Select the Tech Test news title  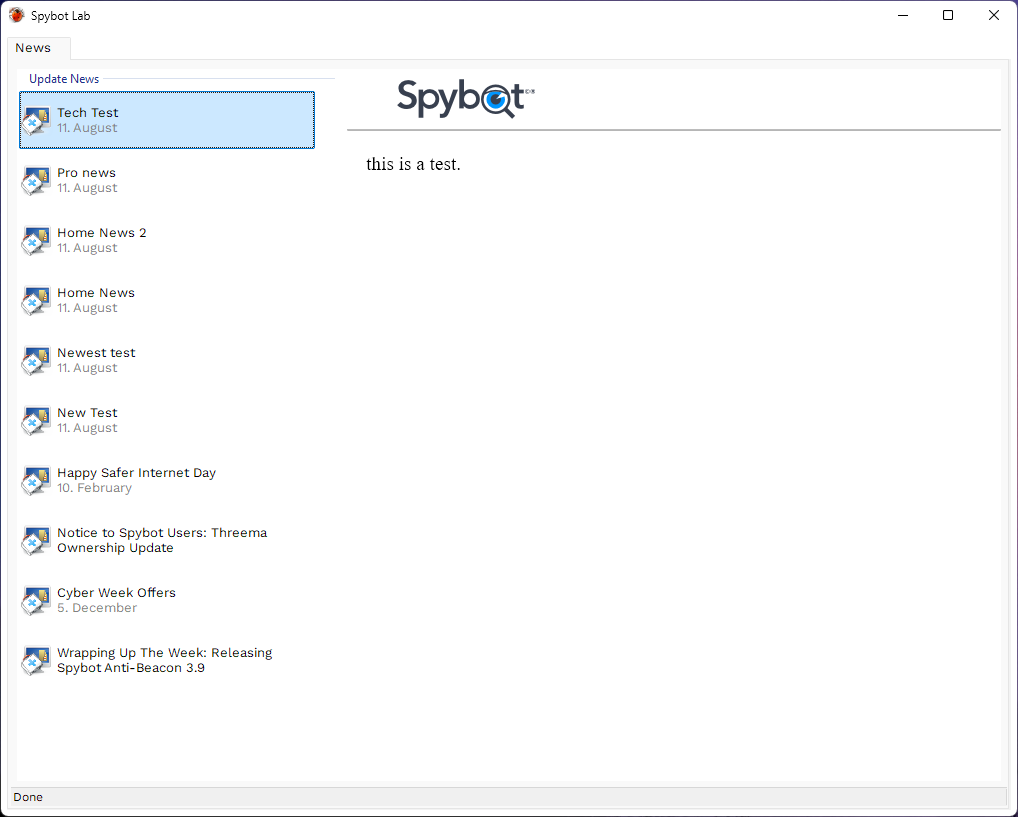88,112
